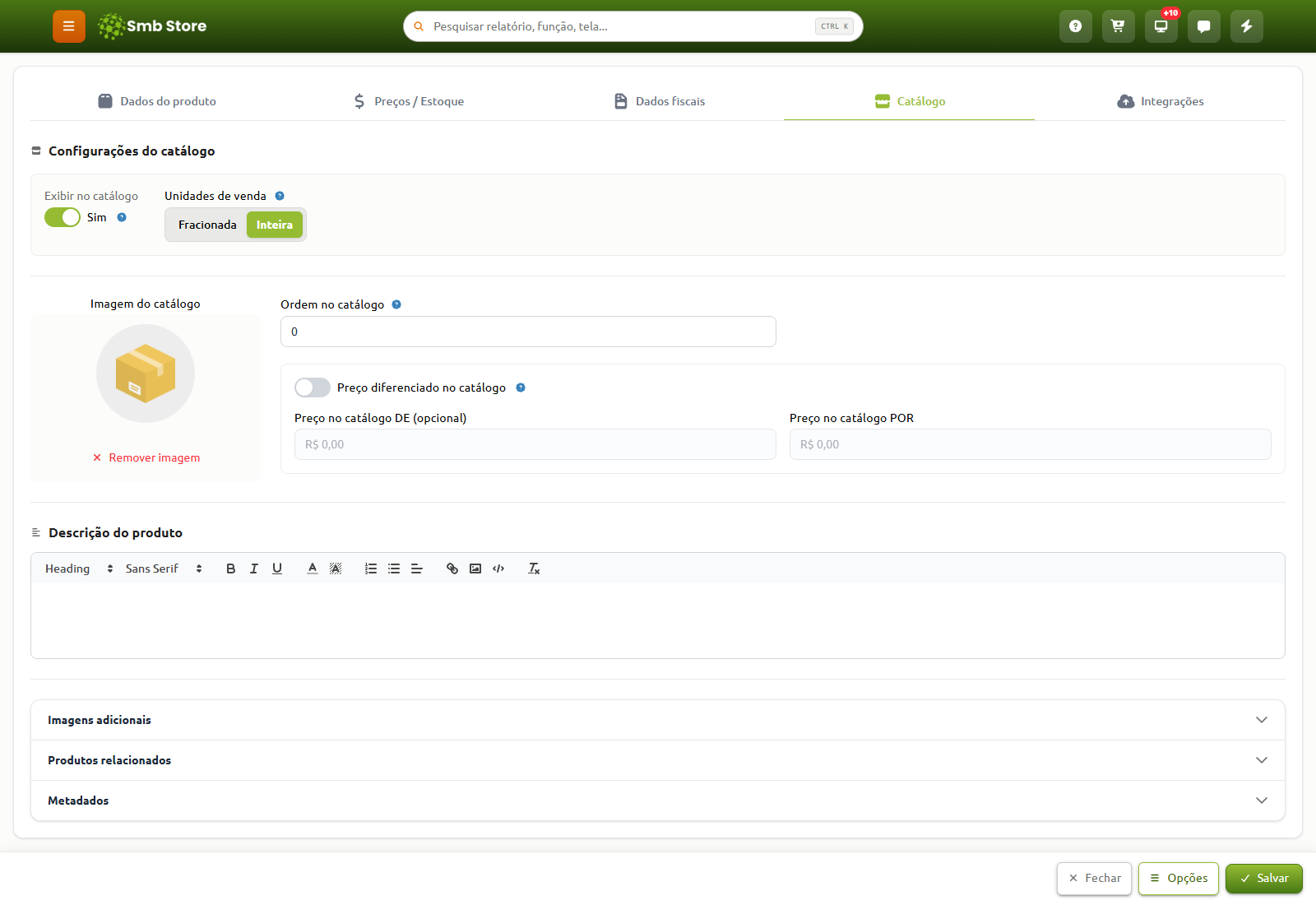Image resolution: width=1316 pixels, height=905 pixels.
Task: Click Remover imagem link
Action: tap(146, 457)
